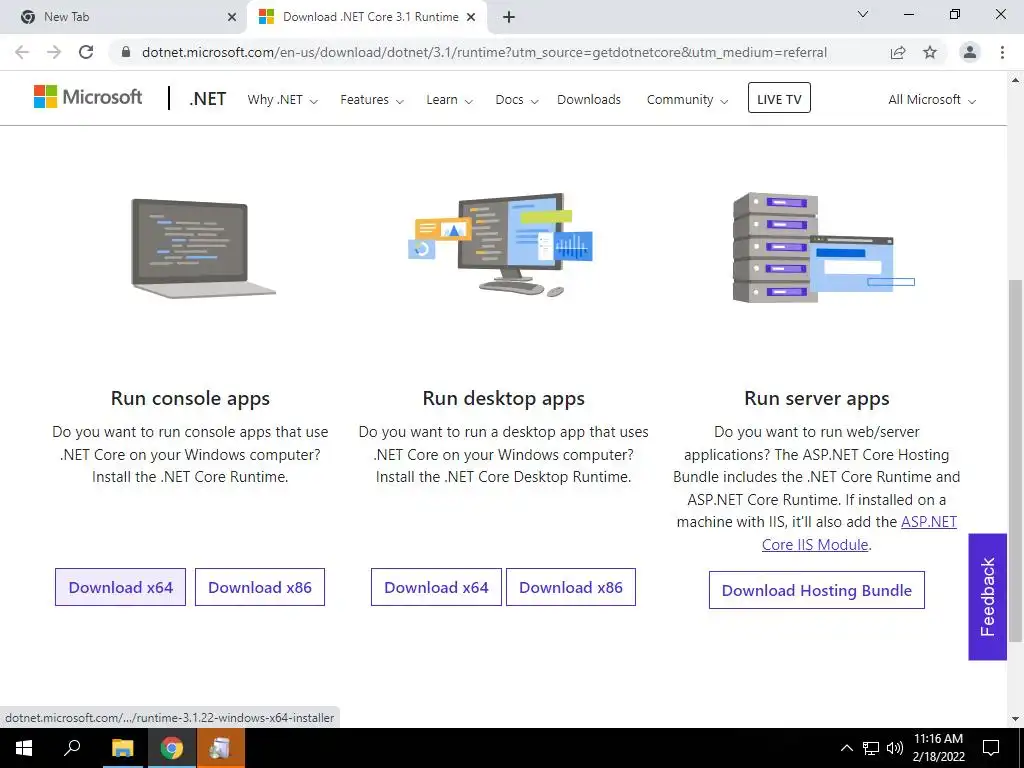Click the scrollbar down arrow
1024x768 pixels.
[x=1015, y=719]
